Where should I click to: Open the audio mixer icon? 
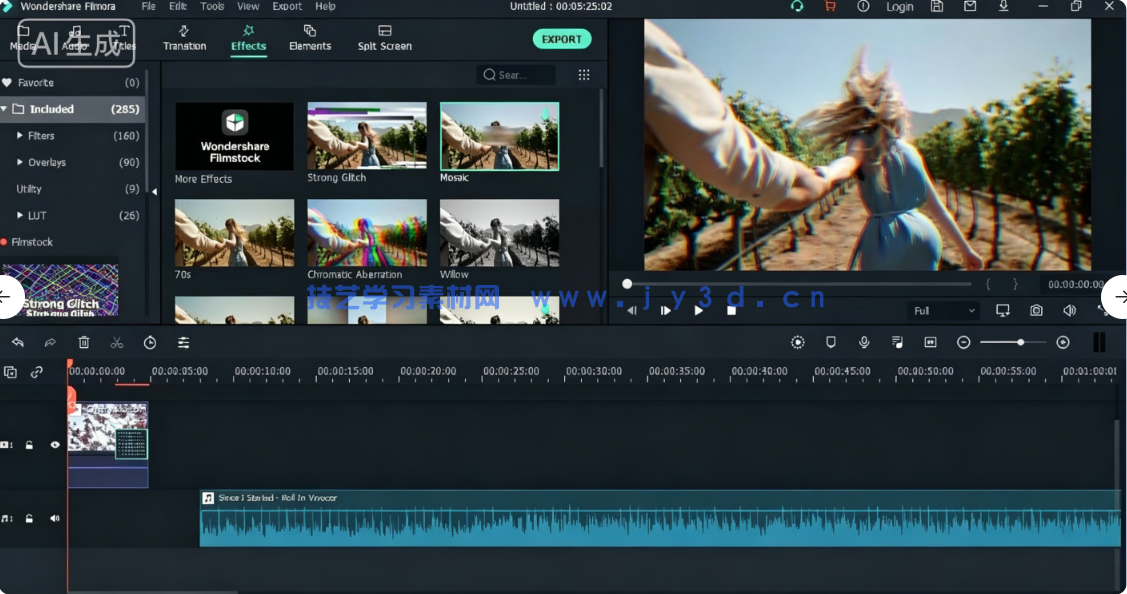(897, 342)
